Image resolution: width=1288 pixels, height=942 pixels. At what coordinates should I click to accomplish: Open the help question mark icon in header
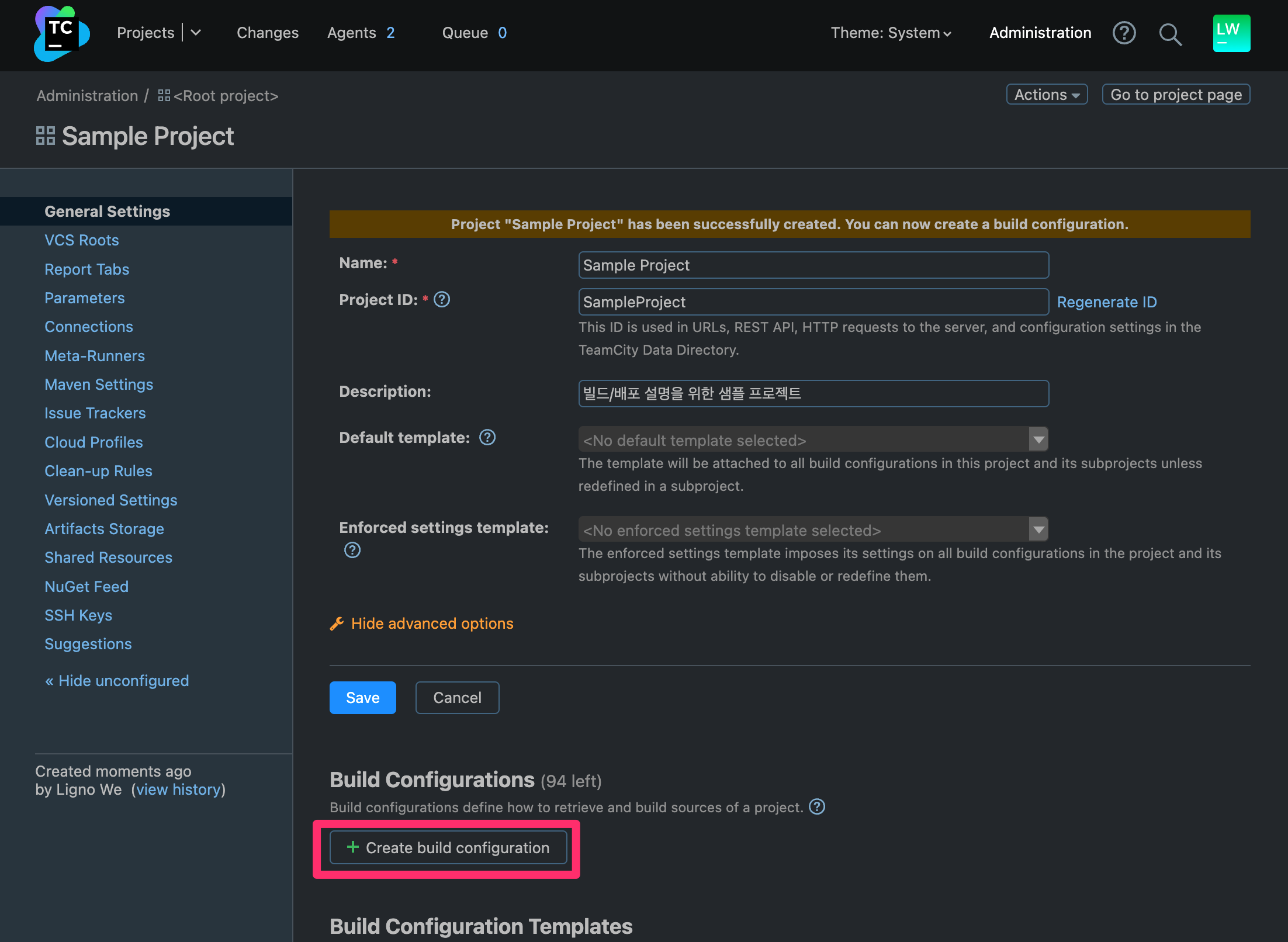point(1124,33)
